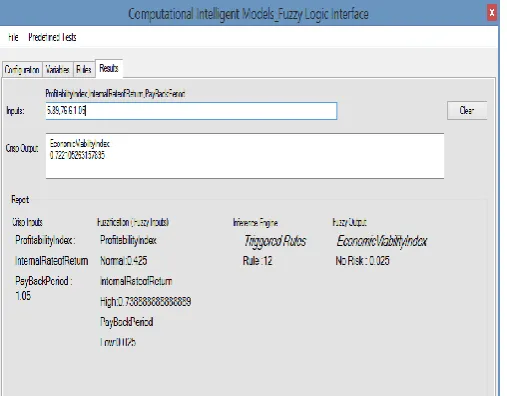Image resolution: width=507 pixels, height=396 pixels.
Task: Focus the Inputs text field
Action: point(191,111)
